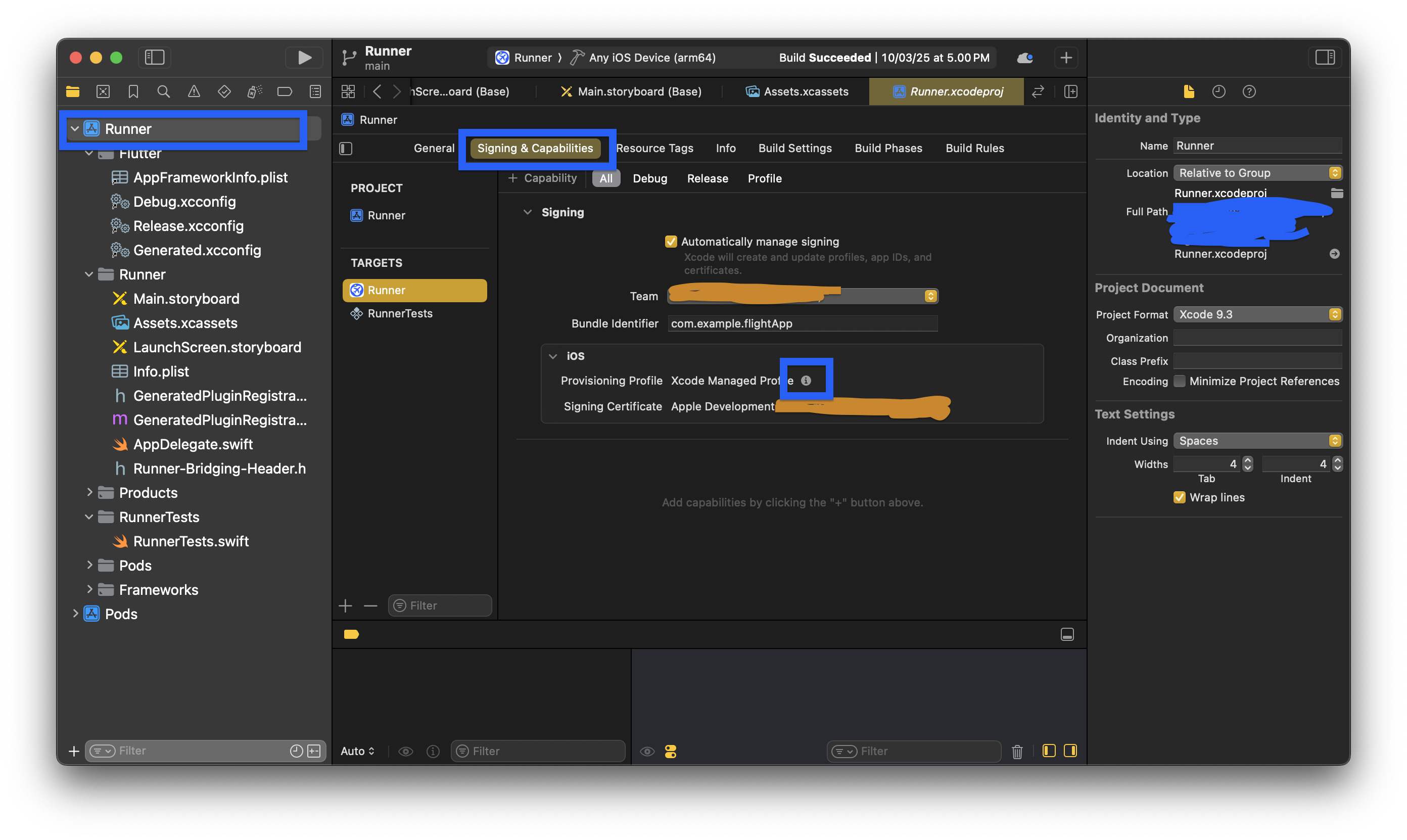Screen dimensions: 1407x840
Task: Open the Bookmark navigator
Action: click(133, 91)
